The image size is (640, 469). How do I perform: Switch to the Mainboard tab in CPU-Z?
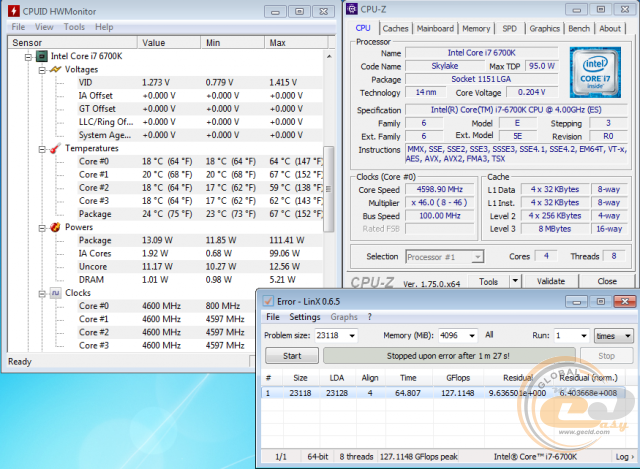point(435,29)
